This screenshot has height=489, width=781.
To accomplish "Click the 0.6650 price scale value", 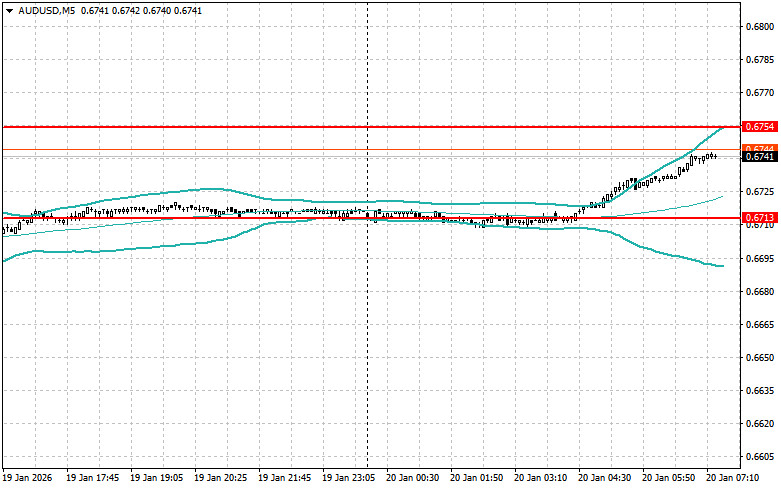I will (760, 358).
